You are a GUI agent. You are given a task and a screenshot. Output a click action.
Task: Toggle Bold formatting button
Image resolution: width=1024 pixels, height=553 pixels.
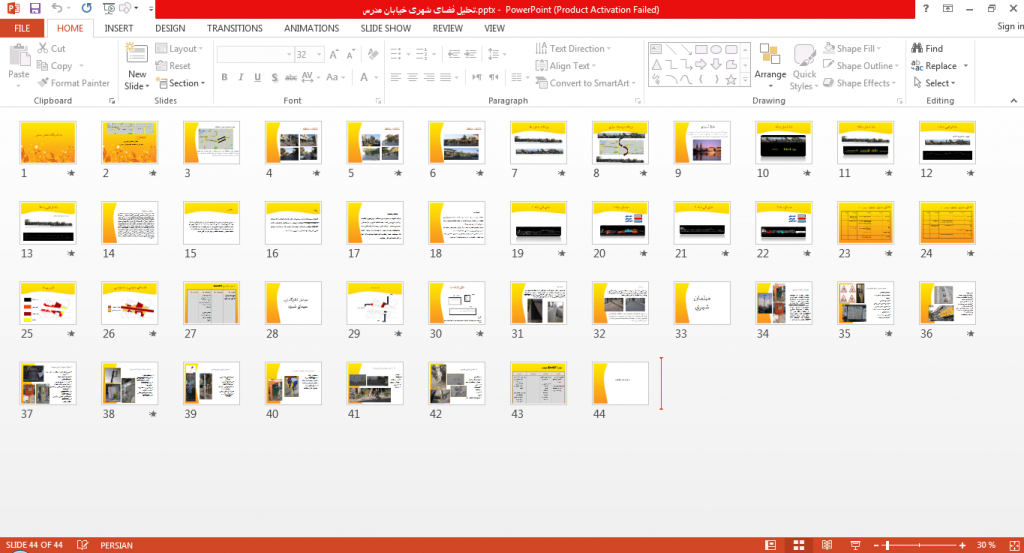click(x=224, y=77)
